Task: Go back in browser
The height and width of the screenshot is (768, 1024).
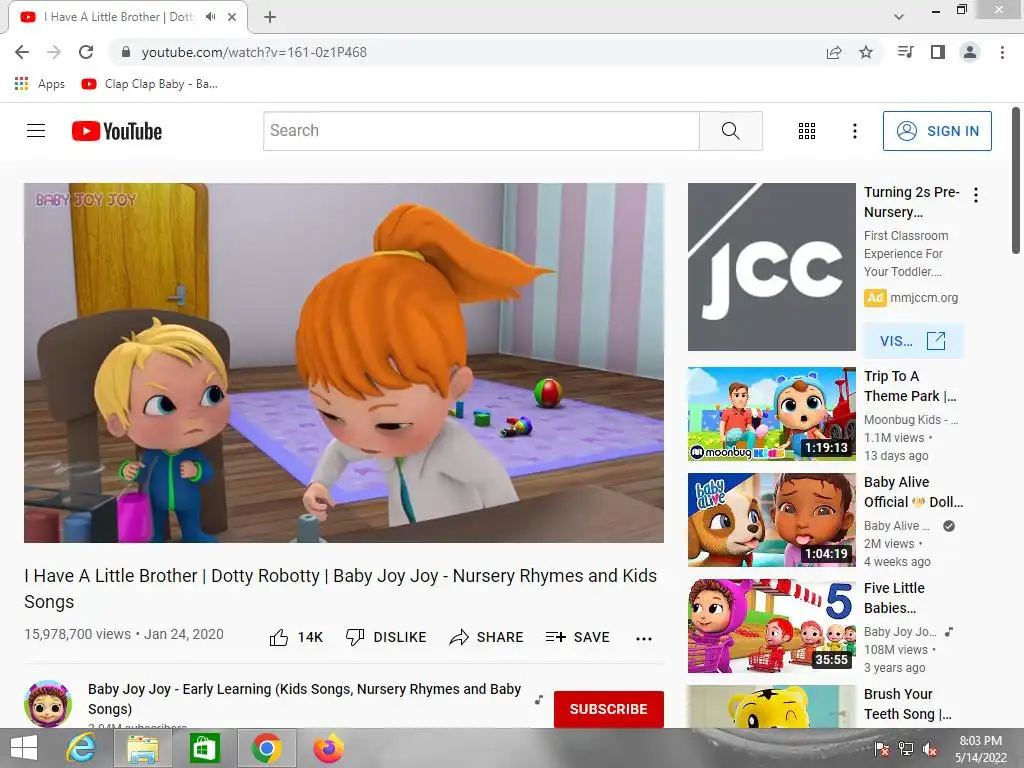Action: [22, 52]
